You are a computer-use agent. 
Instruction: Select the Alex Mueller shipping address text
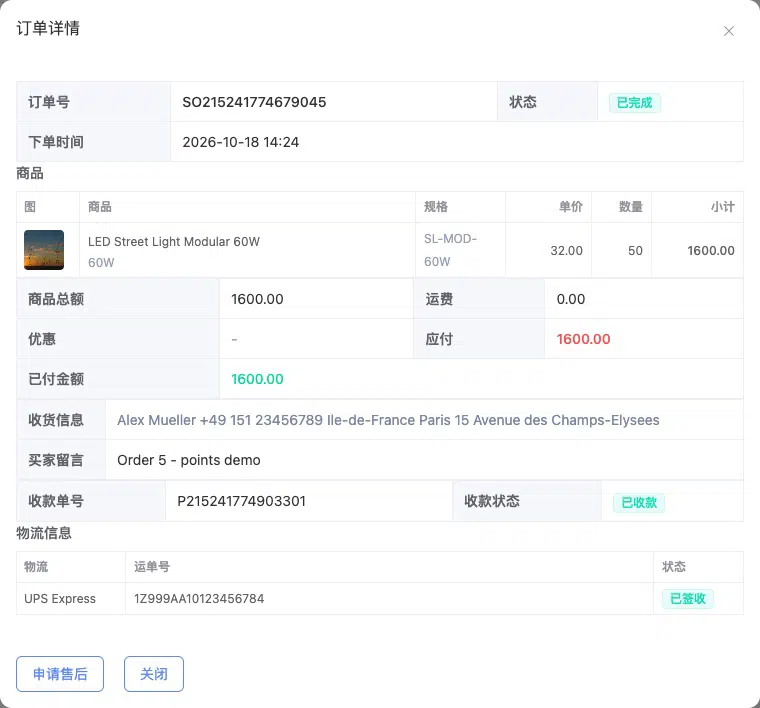pyautogui.click(x=388, y=420)
